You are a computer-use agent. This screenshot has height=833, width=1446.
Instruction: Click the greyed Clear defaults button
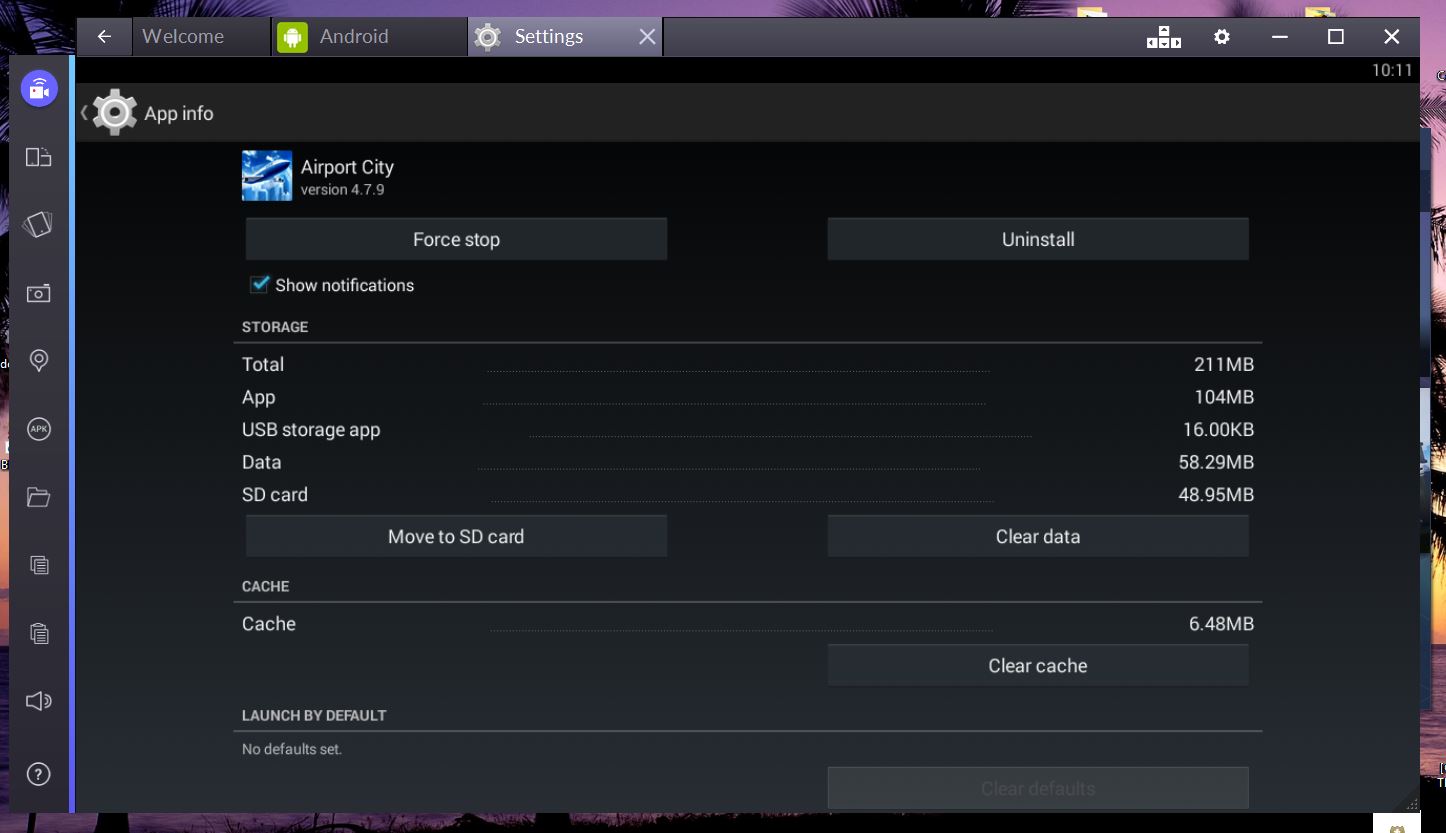tap(1038, 788)
